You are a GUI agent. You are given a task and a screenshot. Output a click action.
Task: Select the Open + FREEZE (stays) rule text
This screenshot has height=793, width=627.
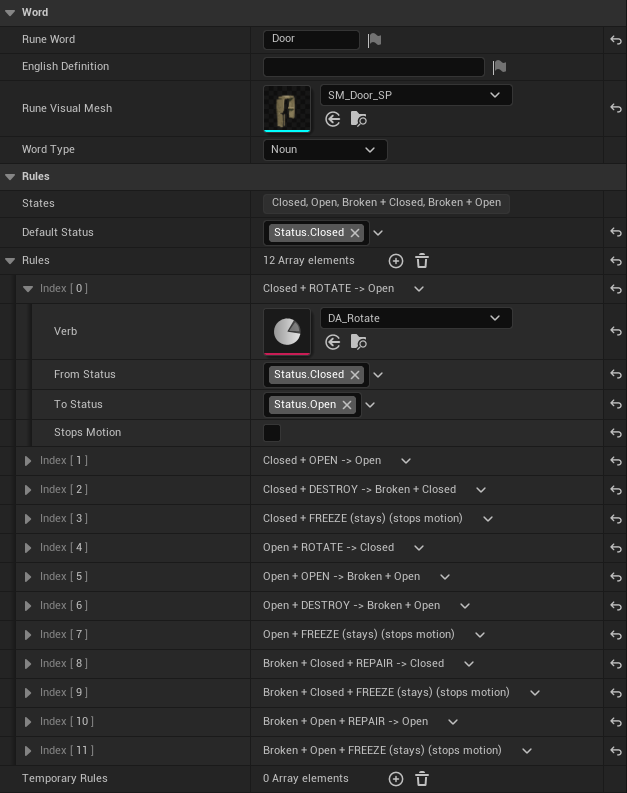pos(359,634)
